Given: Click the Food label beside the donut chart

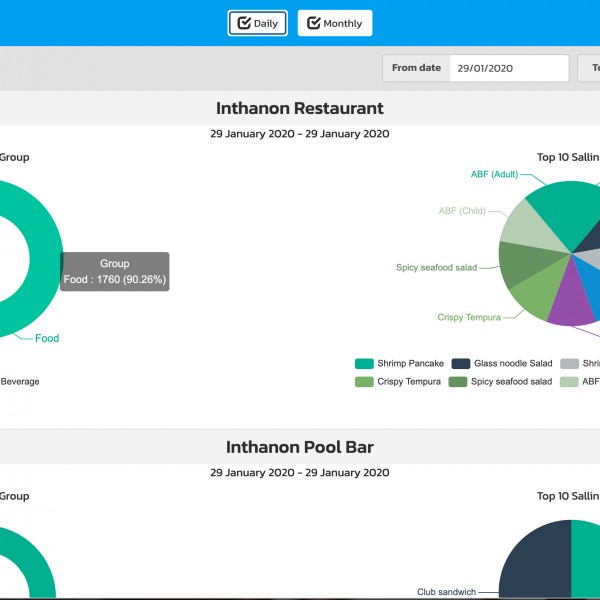Looking at the screenshot, I should point(47,338).
